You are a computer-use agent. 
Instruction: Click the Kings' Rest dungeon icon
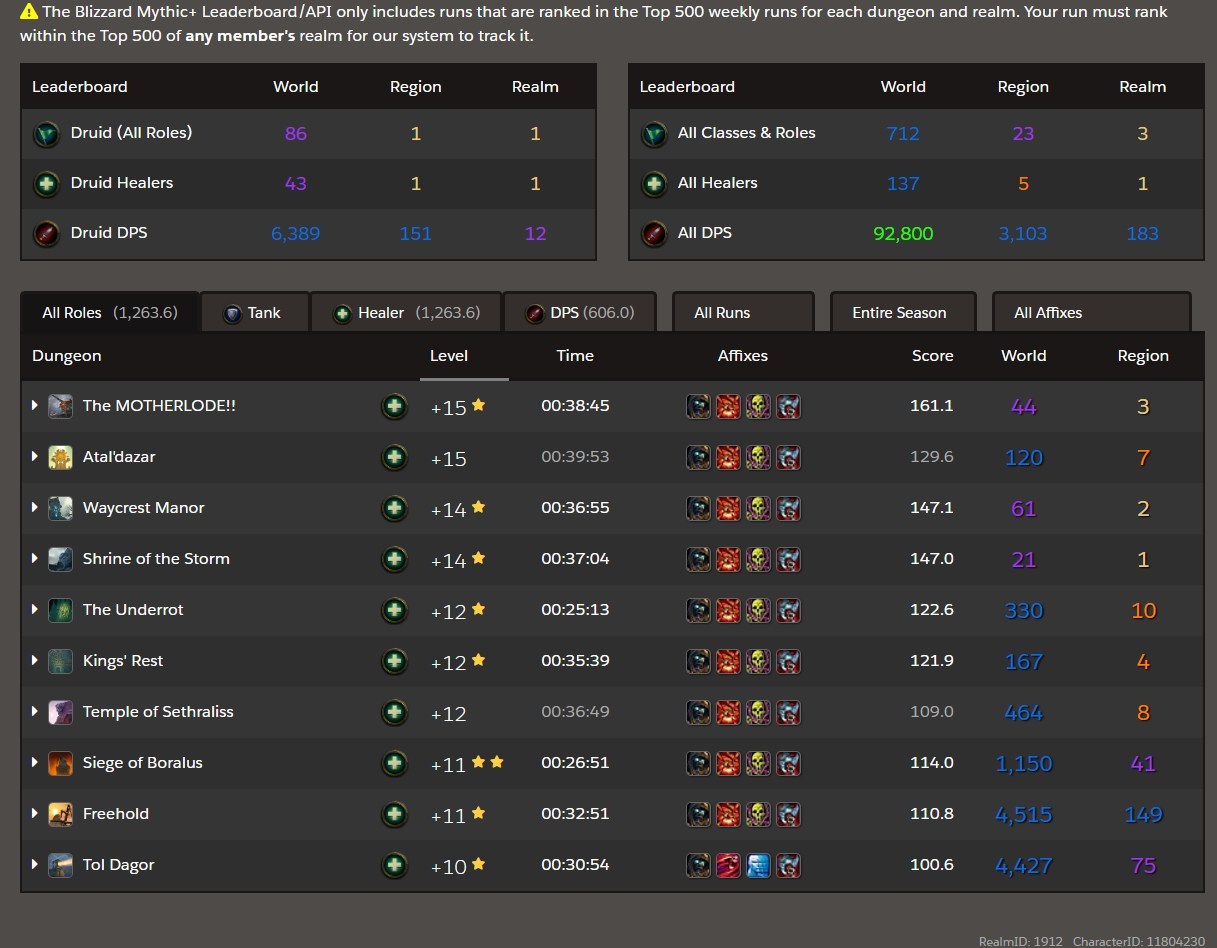(60, 661)
